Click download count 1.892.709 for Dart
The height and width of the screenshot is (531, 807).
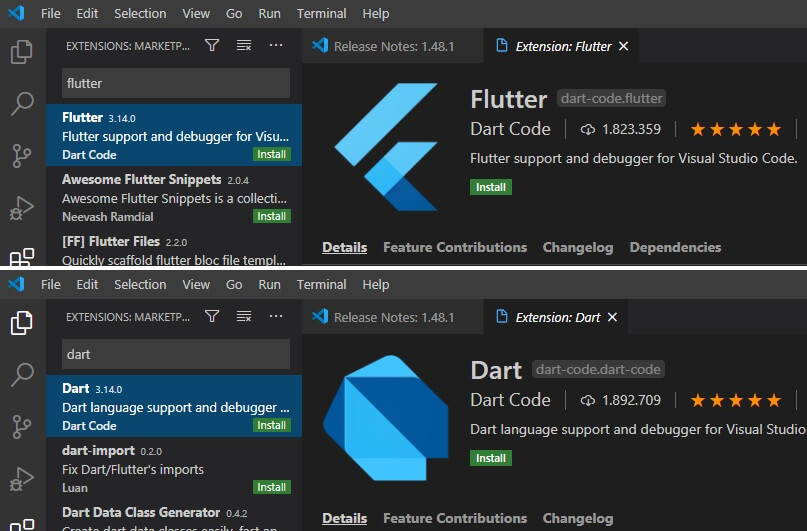[x=621, y=400]
